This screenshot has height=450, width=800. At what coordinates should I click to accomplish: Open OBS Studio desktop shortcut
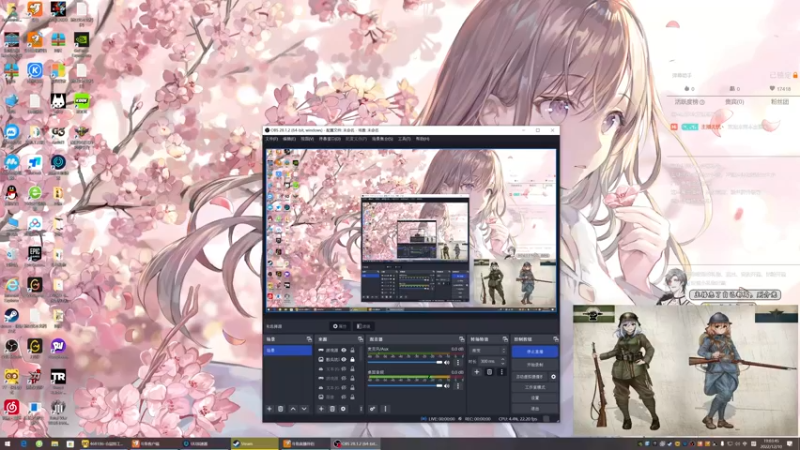coord(11,348)
